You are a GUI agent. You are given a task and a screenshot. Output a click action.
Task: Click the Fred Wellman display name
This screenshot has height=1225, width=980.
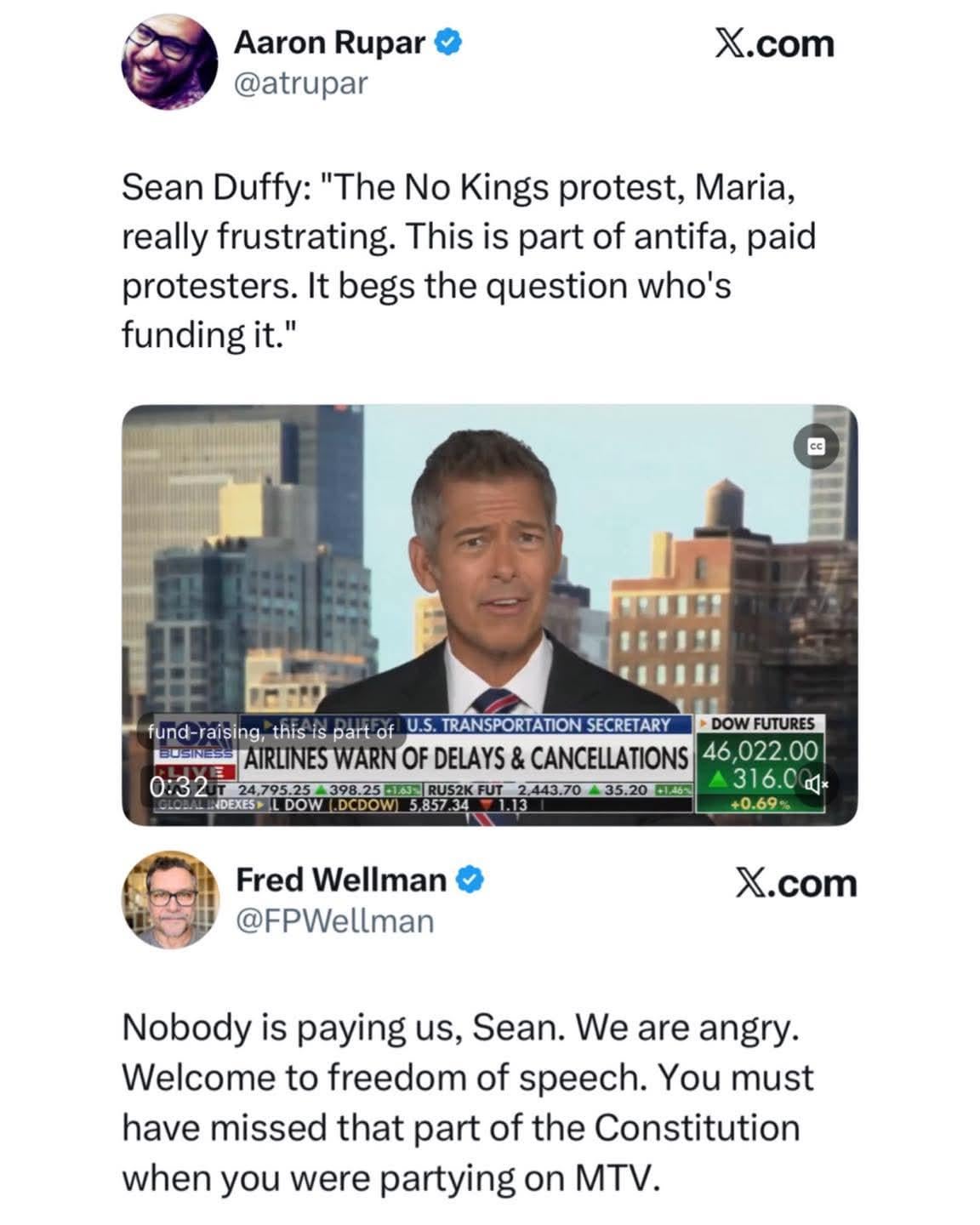click(x=340, y=880)
